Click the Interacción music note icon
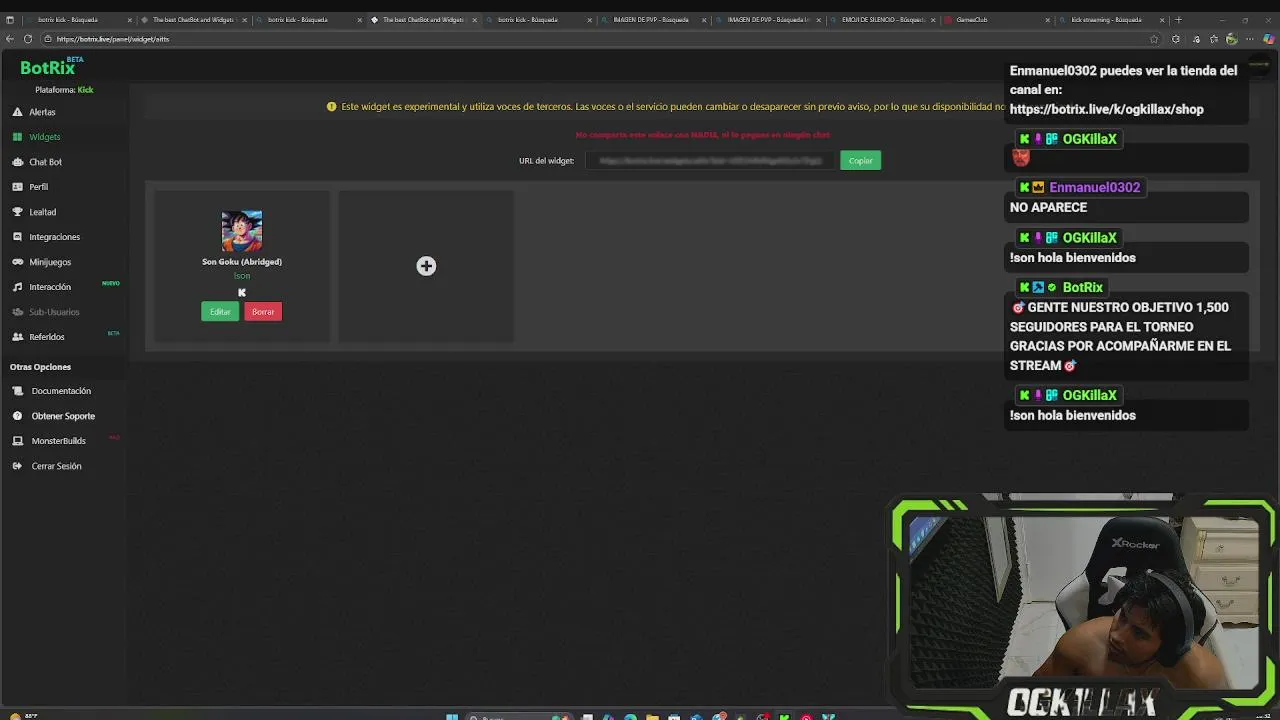This screenshot has width=1280, height=720. 18,287
